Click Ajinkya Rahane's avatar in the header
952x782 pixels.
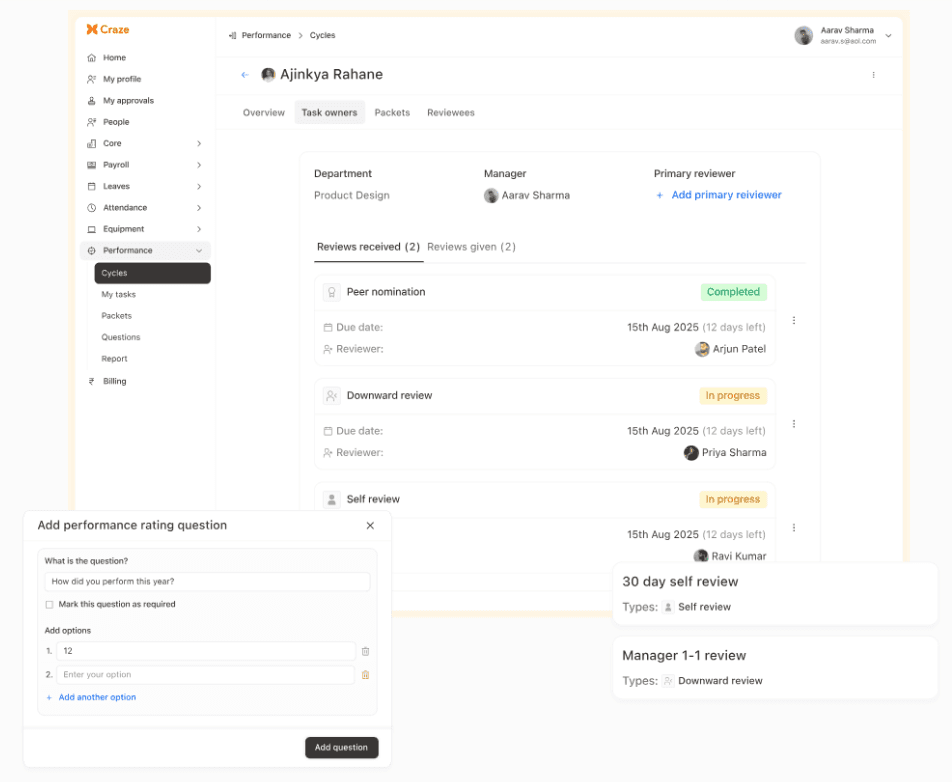268,75
